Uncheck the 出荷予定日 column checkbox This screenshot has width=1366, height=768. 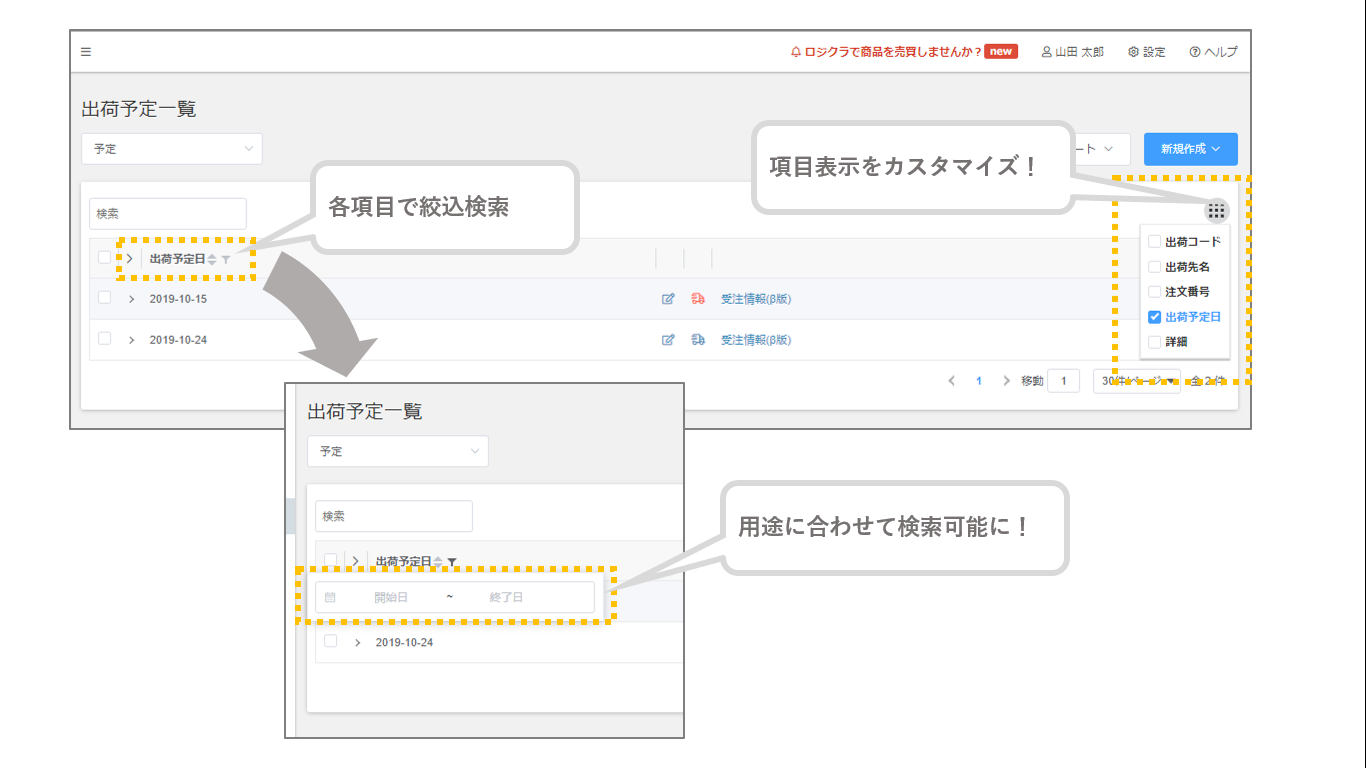(1154, 316)
